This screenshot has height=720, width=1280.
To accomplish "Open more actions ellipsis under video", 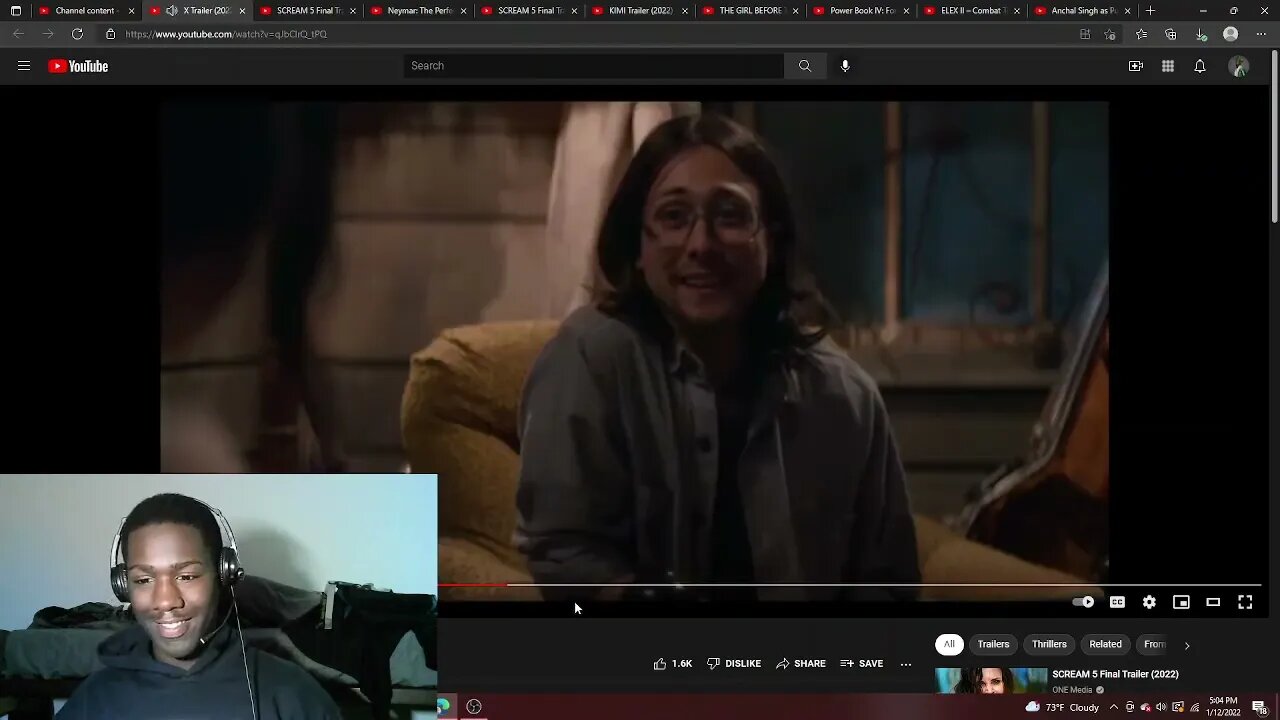I will point(906,664).
